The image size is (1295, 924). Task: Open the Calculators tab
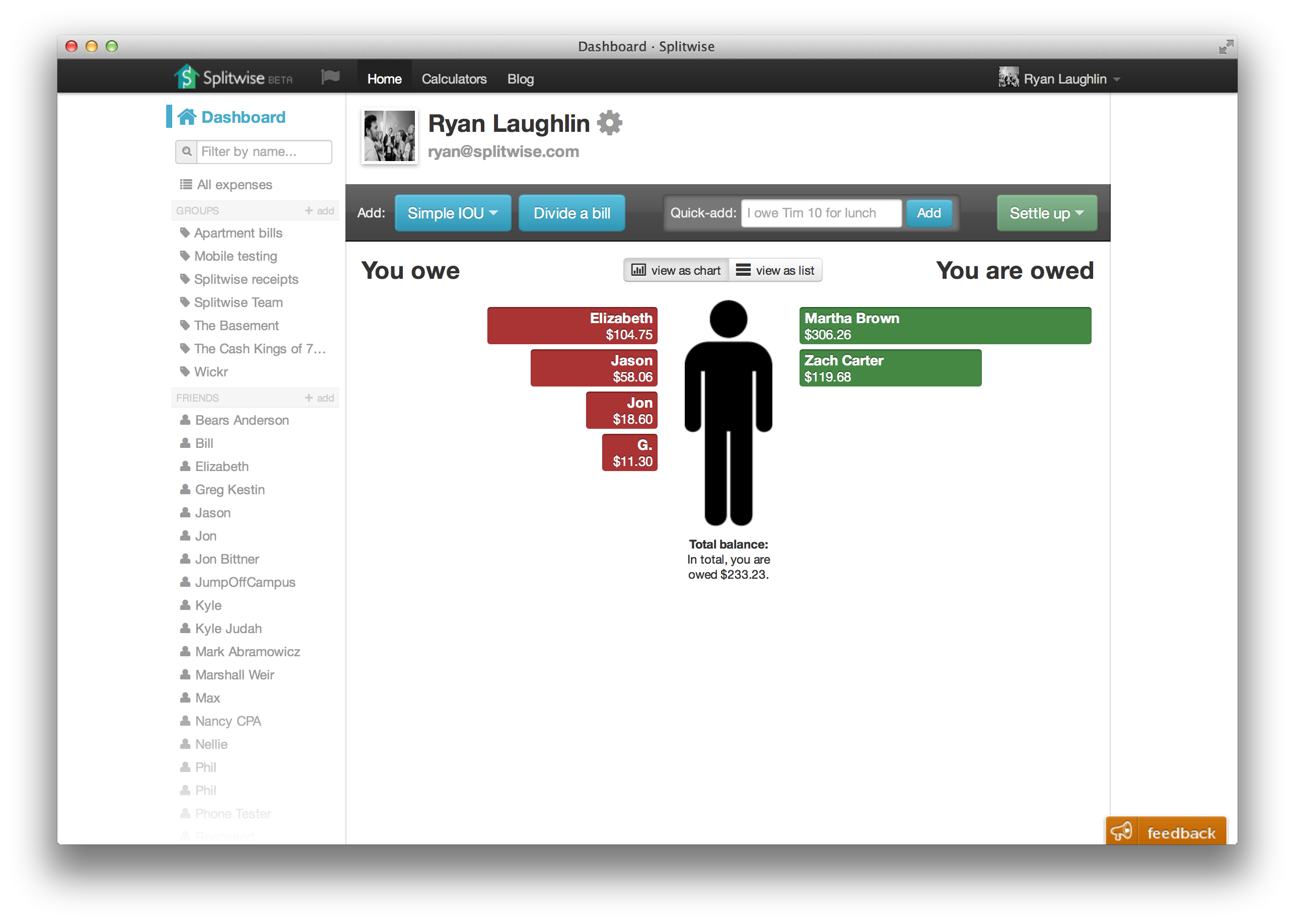click(454, 79)
